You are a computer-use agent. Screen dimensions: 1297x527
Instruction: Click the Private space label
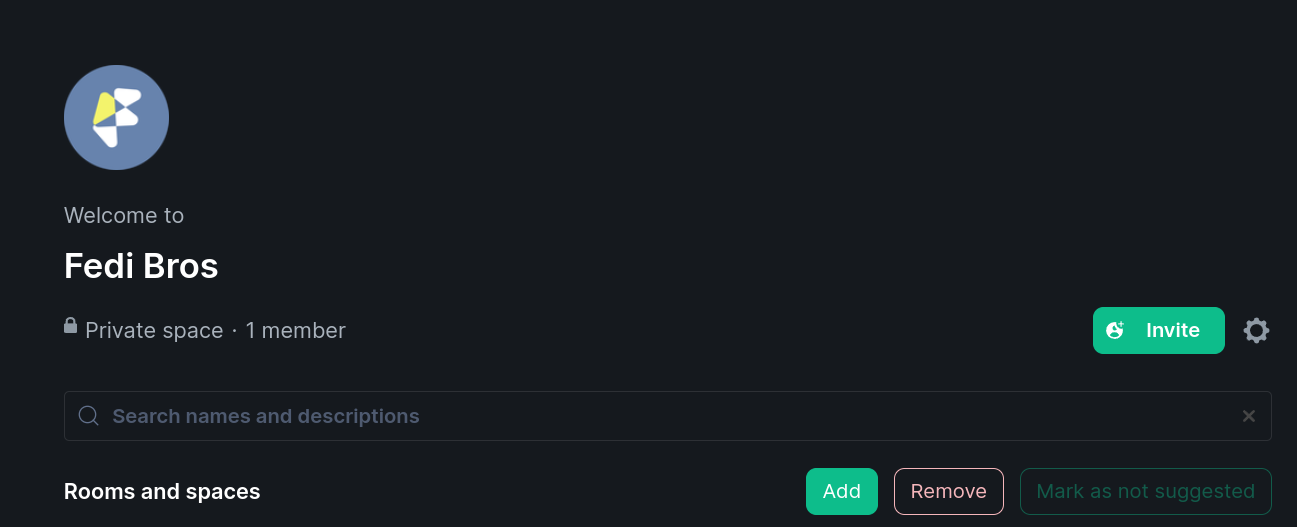click(x=154, y=331)
